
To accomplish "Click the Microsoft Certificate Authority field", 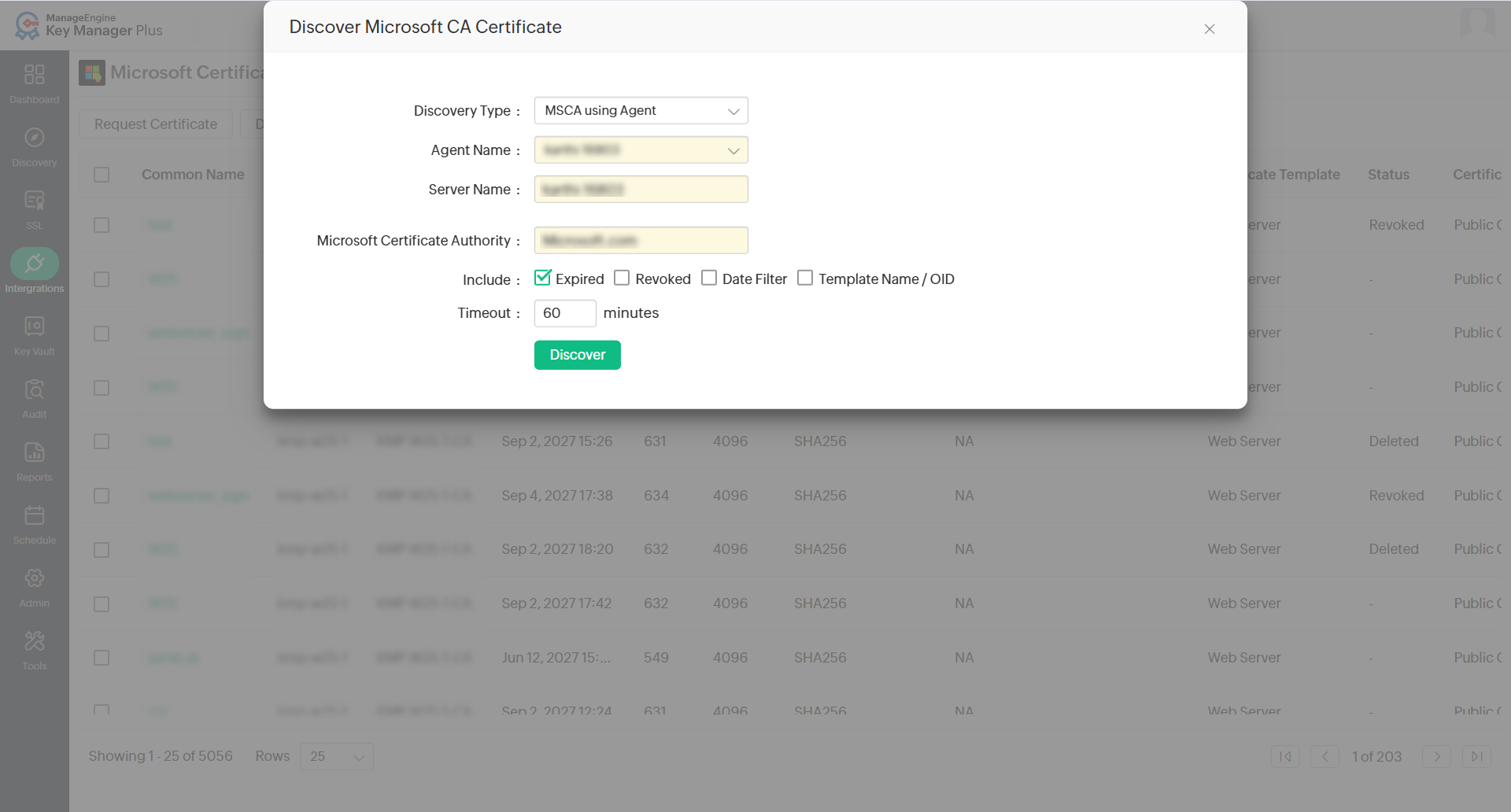I will click(641, 240).
